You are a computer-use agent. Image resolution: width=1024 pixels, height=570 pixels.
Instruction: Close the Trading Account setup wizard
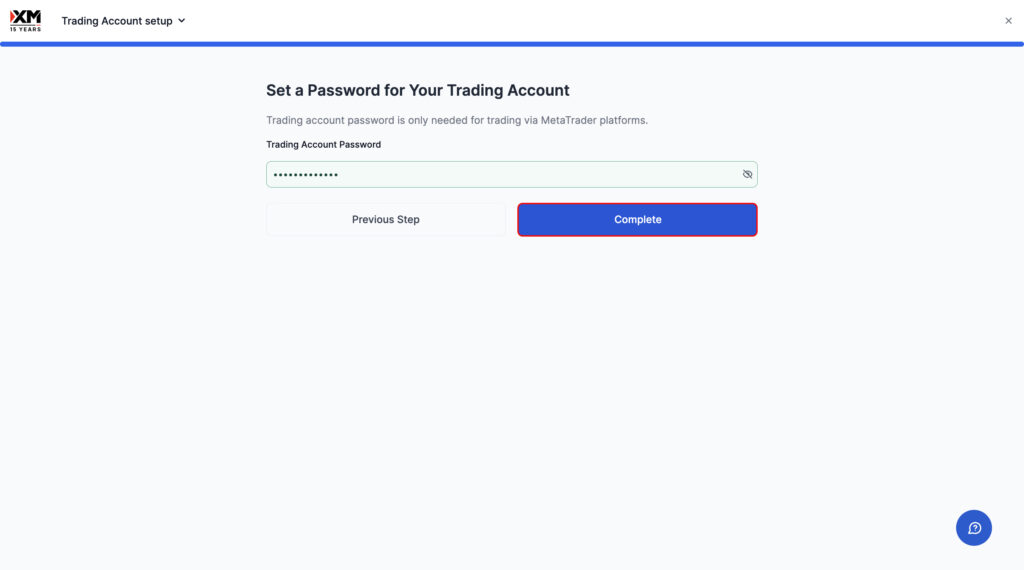click(x=1008, y=21)
